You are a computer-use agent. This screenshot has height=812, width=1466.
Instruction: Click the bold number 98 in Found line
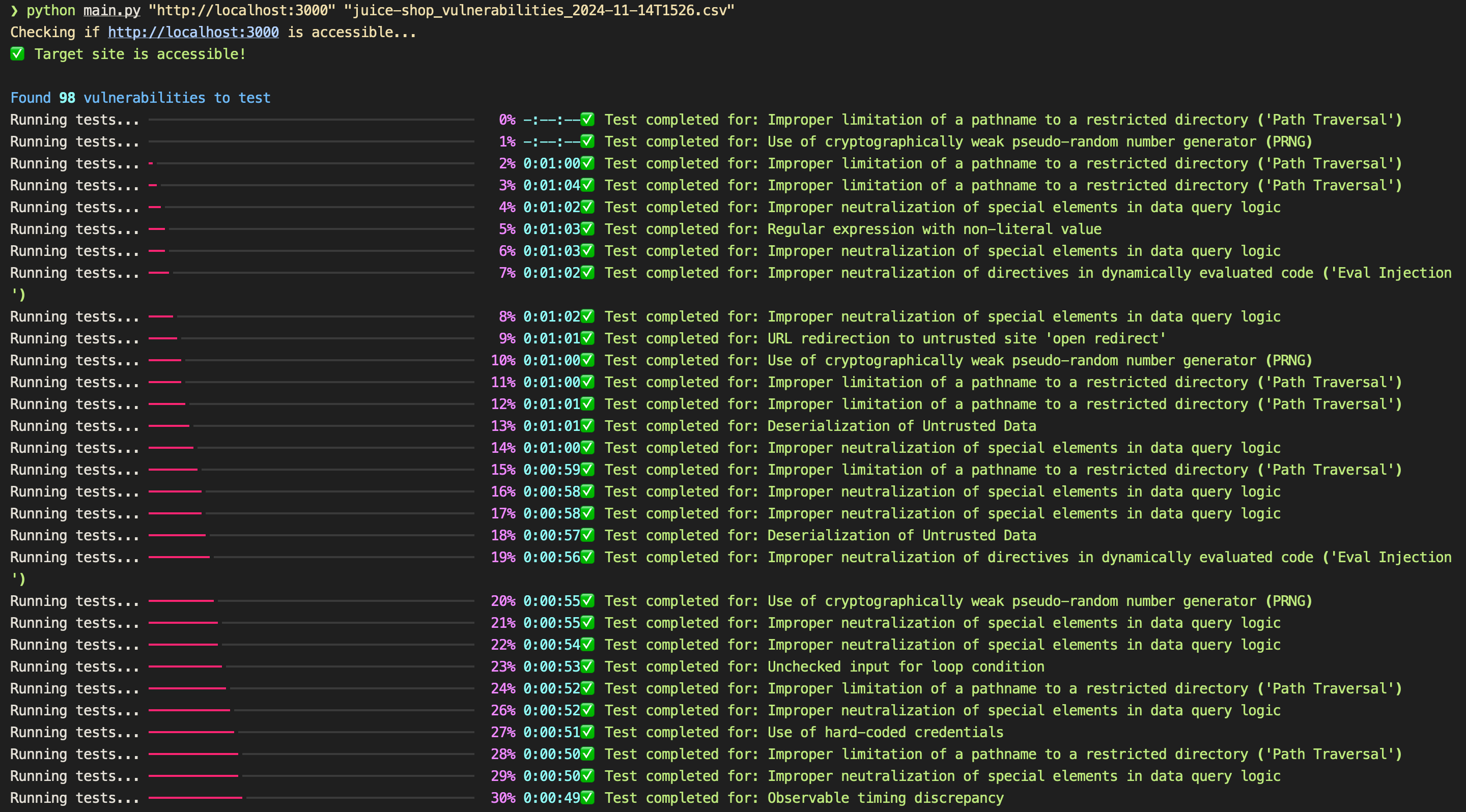point(67,98)
